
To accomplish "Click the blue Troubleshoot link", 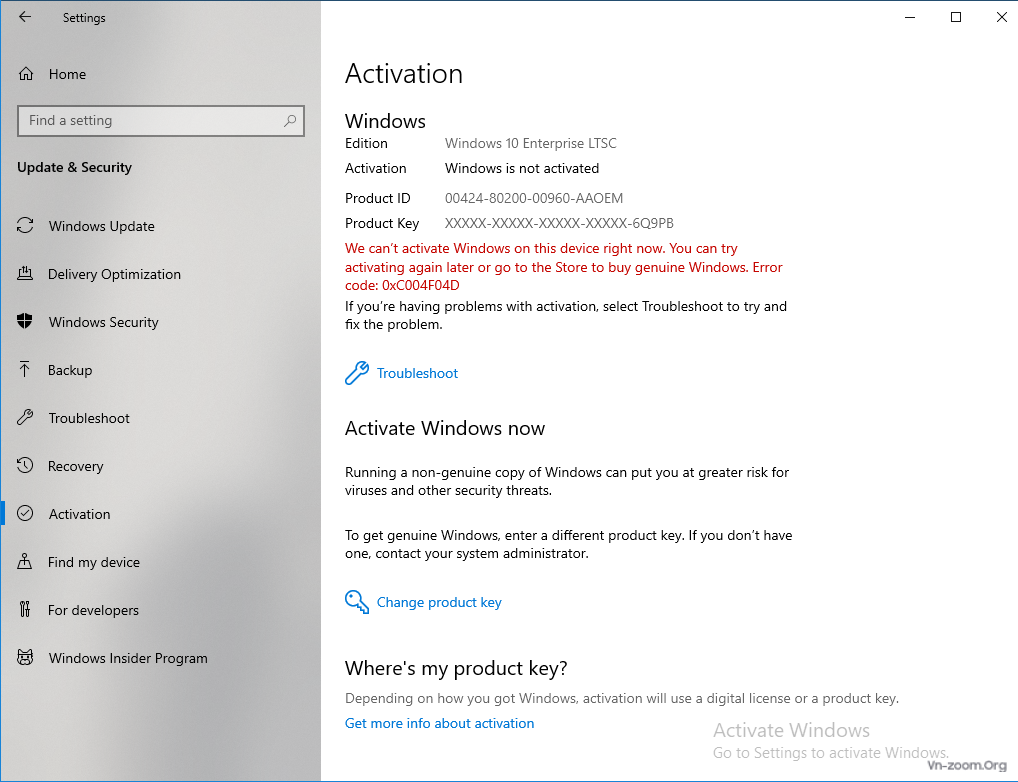I will click(417, 373).
